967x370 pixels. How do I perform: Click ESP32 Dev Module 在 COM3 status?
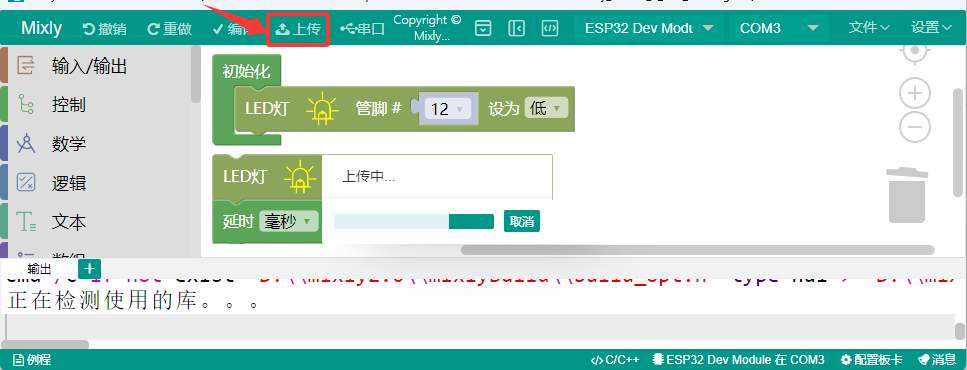[x=739, y=360]
